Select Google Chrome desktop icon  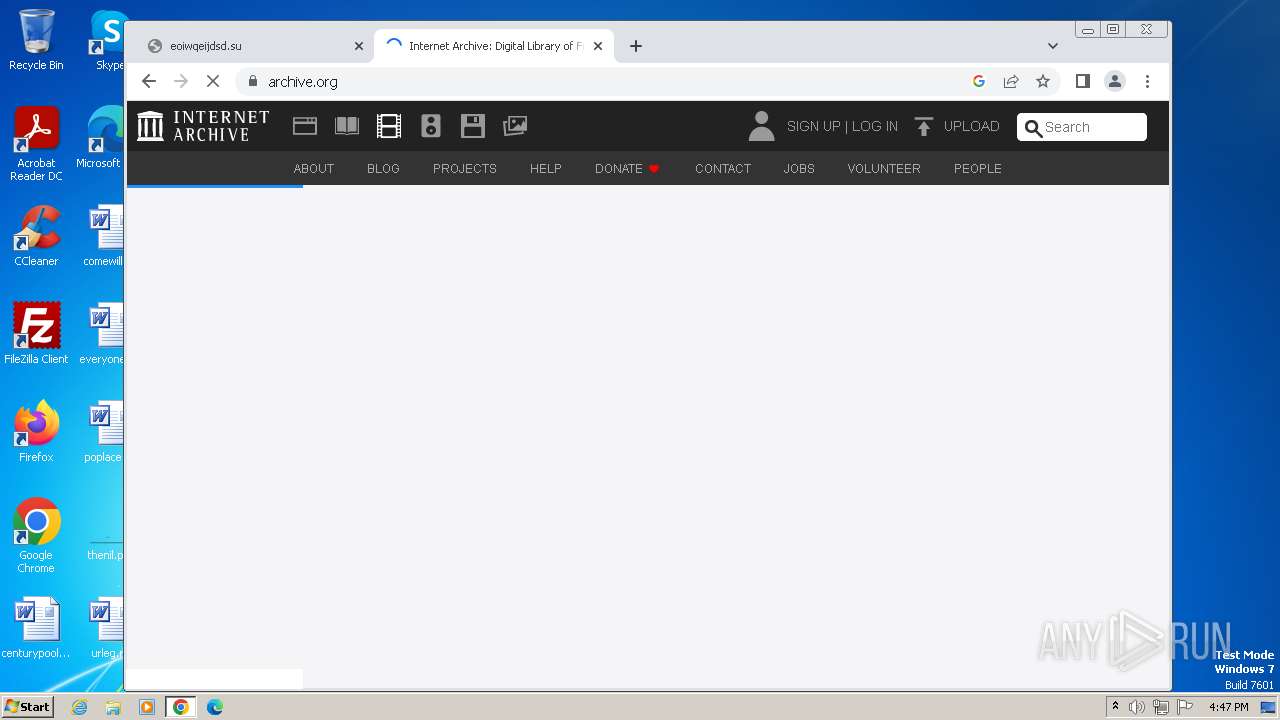(x=36, y=535)
